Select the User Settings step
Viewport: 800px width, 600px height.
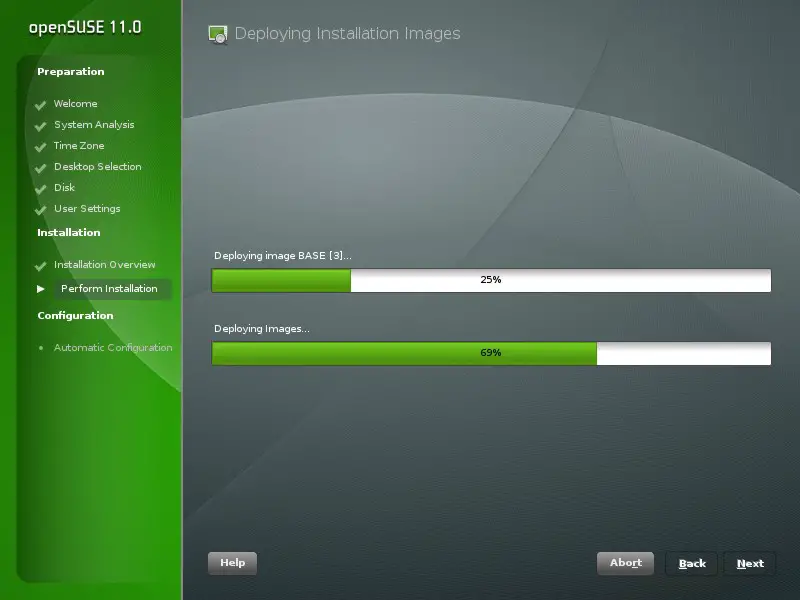pyautogui.click(x=87, y=209)
